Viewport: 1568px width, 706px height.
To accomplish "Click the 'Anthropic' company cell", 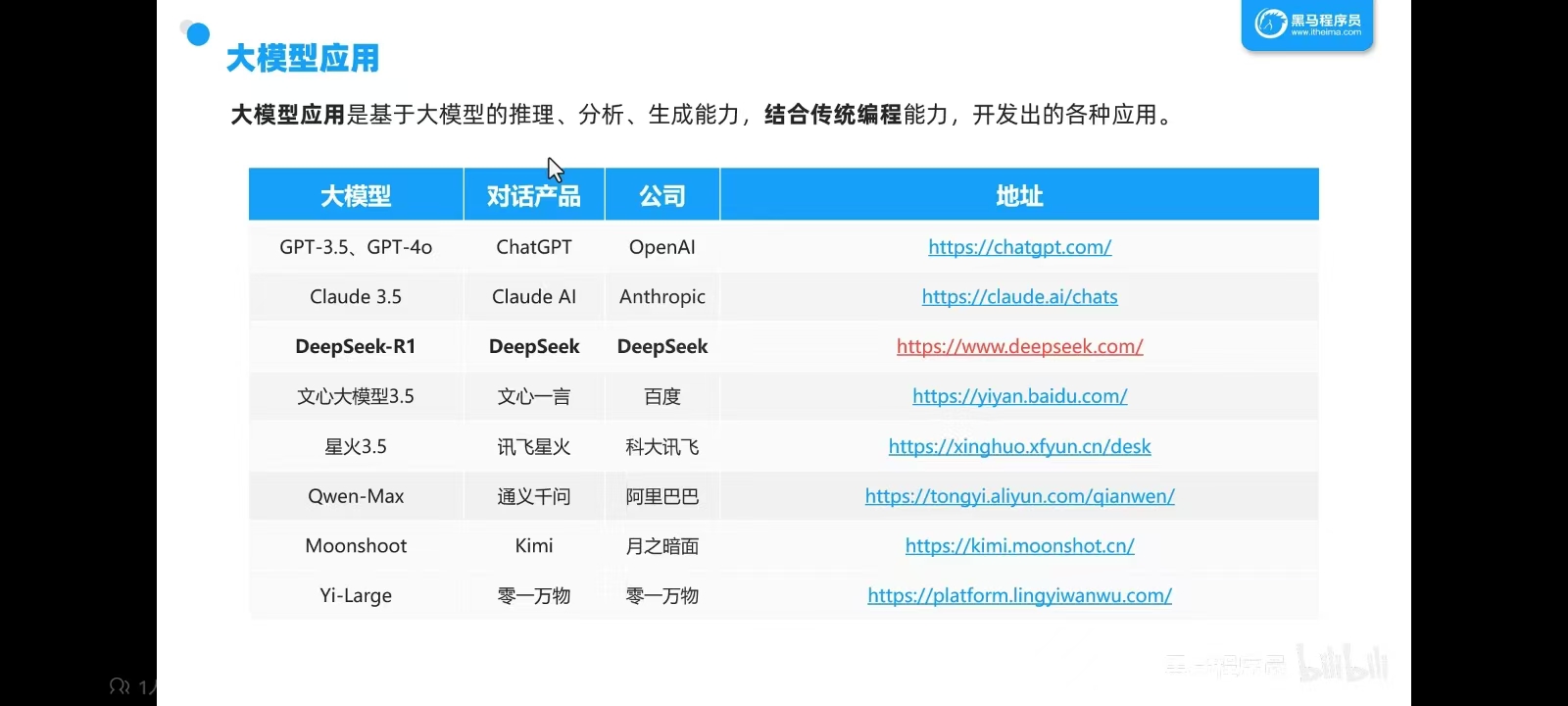I will pyautogui.click(x=662, y=296).
